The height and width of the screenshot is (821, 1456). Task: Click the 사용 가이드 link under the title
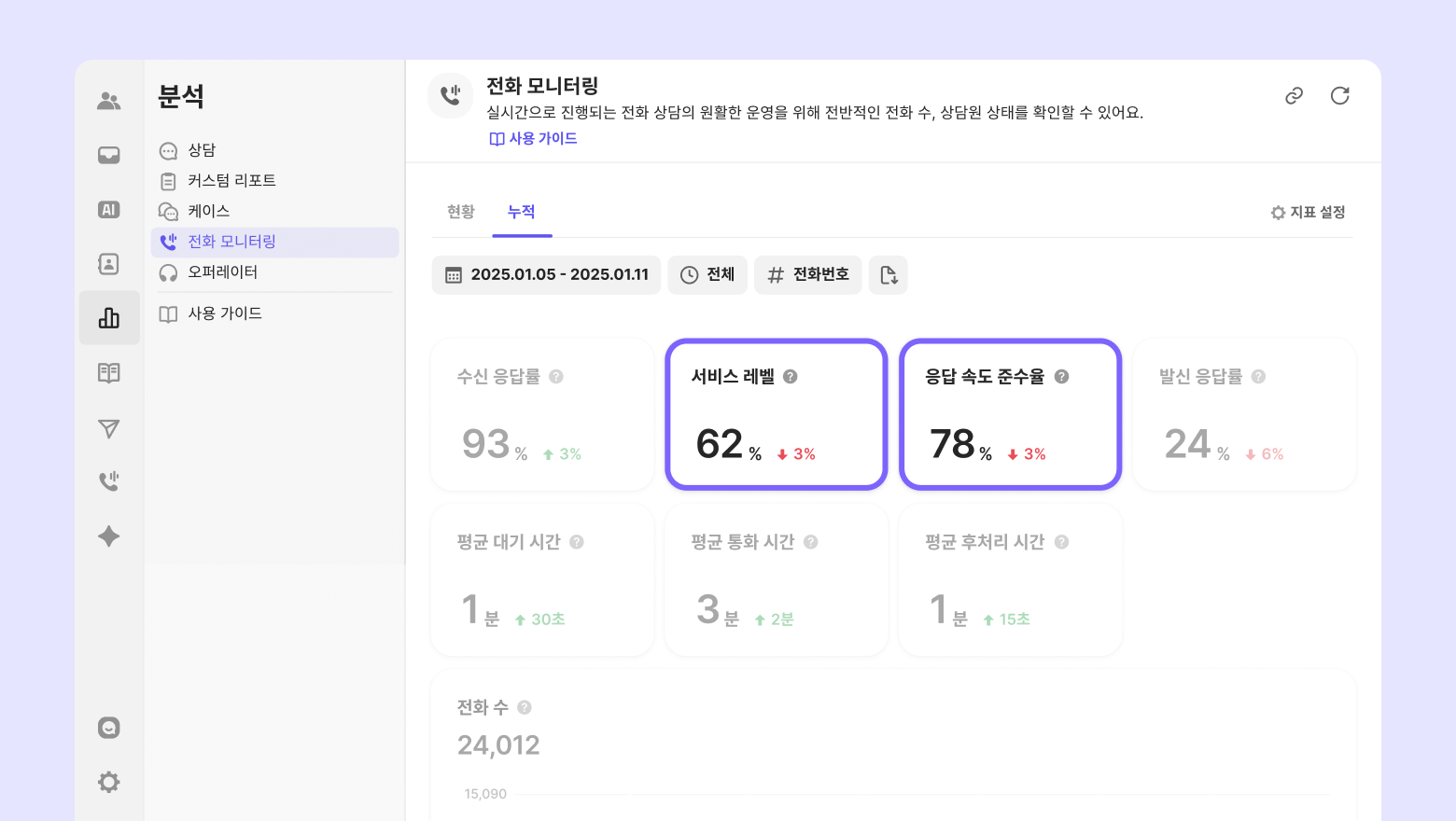coord(534,139)
